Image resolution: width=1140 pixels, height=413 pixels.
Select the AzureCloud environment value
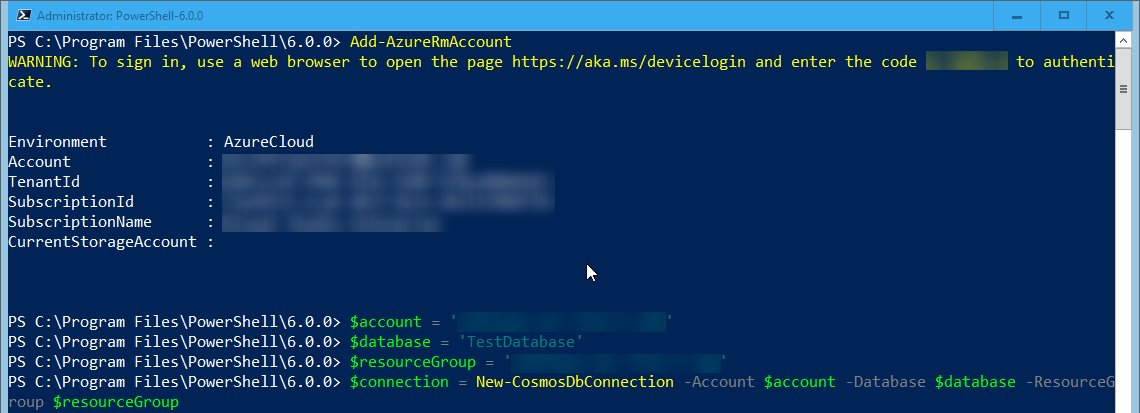(x=268, y=142)
